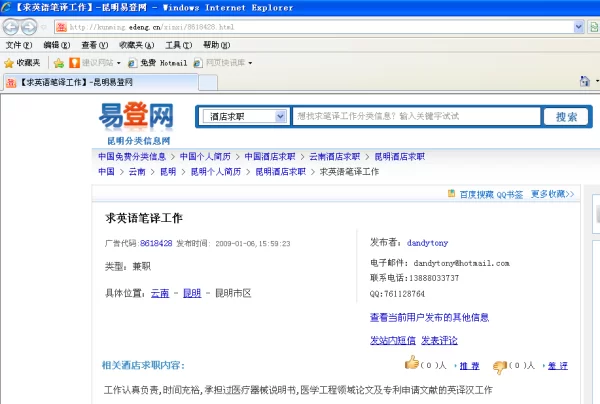Open the 文件(F) menu
Viewport: 600px width, 404px height.
point(18,45)
